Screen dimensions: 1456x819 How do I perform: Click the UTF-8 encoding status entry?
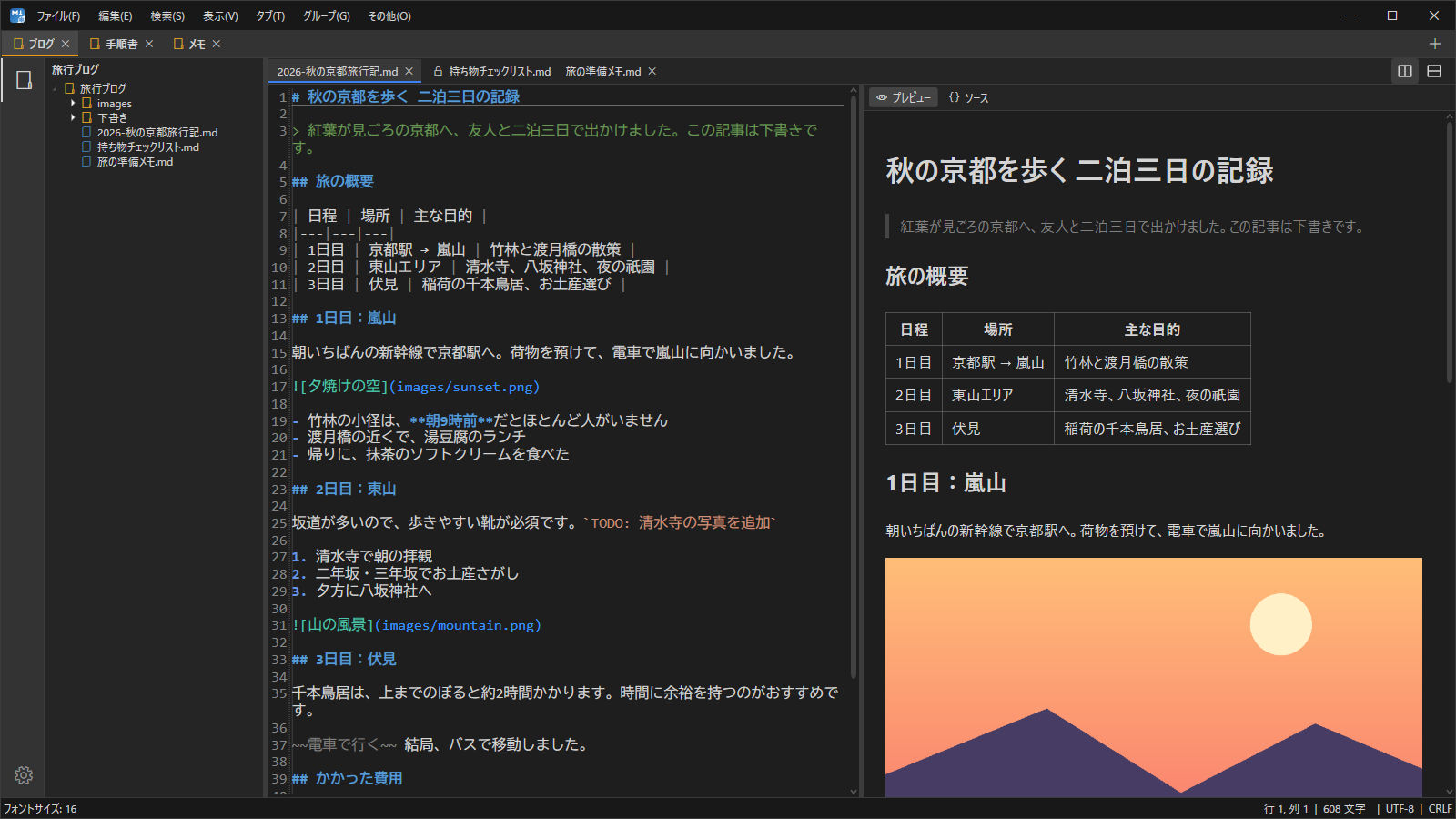click(x=1400, y=809)
